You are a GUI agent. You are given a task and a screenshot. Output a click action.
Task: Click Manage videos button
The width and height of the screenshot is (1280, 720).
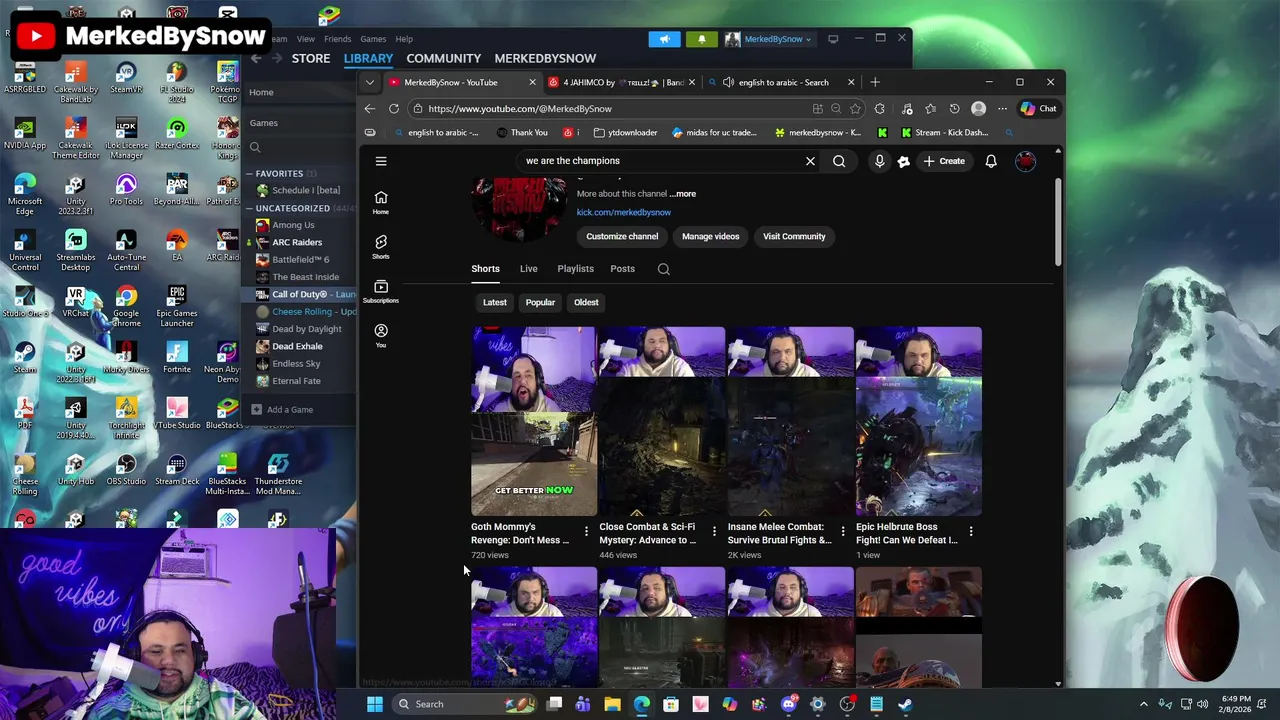(710, 237)
